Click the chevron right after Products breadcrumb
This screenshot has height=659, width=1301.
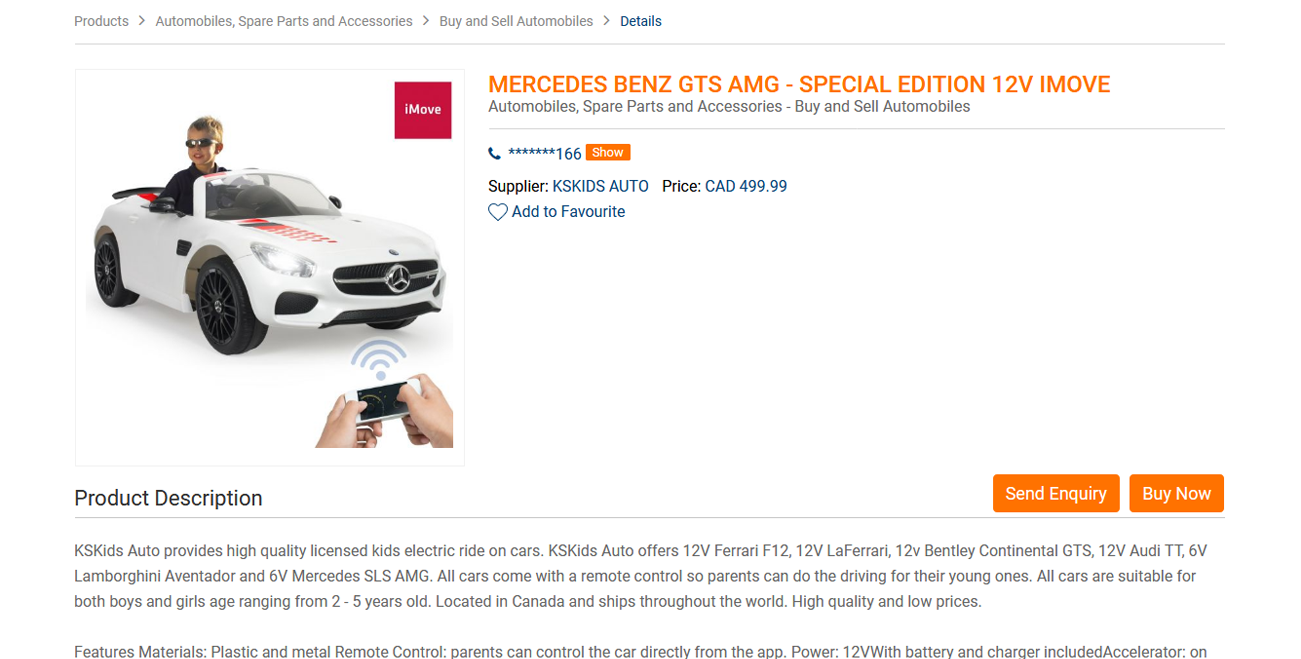coord(142,21)
